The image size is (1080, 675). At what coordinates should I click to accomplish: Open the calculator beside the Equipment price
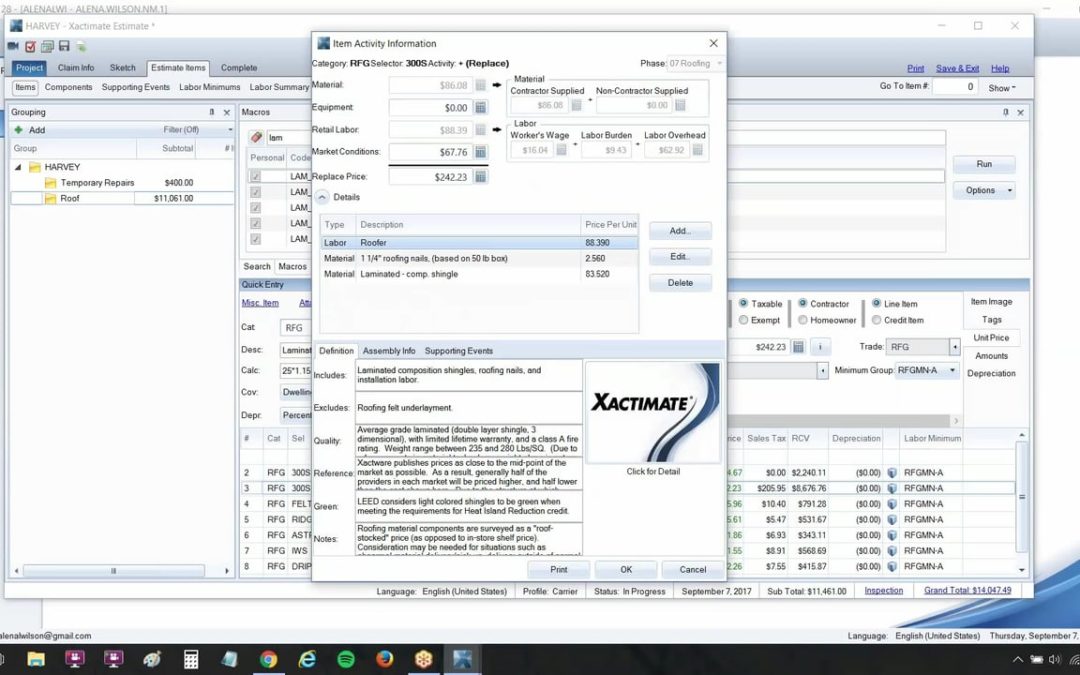480,107
